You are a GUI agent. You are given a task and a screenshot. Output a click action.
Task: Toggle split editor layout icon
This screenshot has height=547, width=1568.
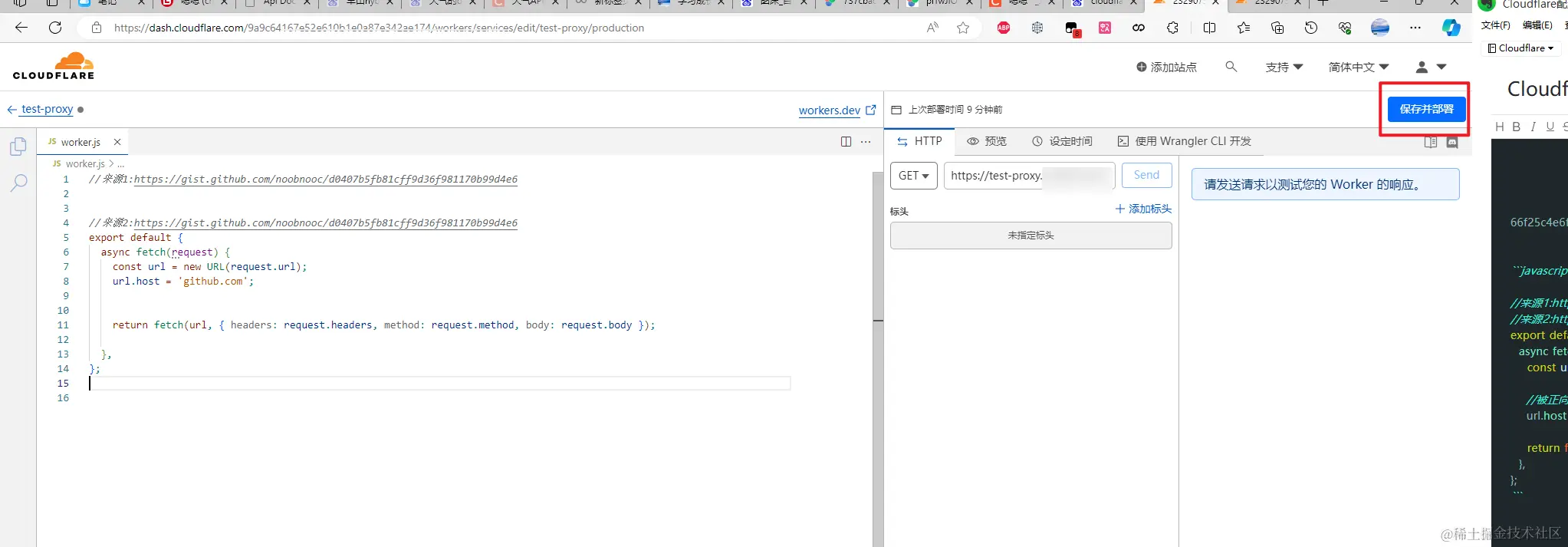pos(846,142)
